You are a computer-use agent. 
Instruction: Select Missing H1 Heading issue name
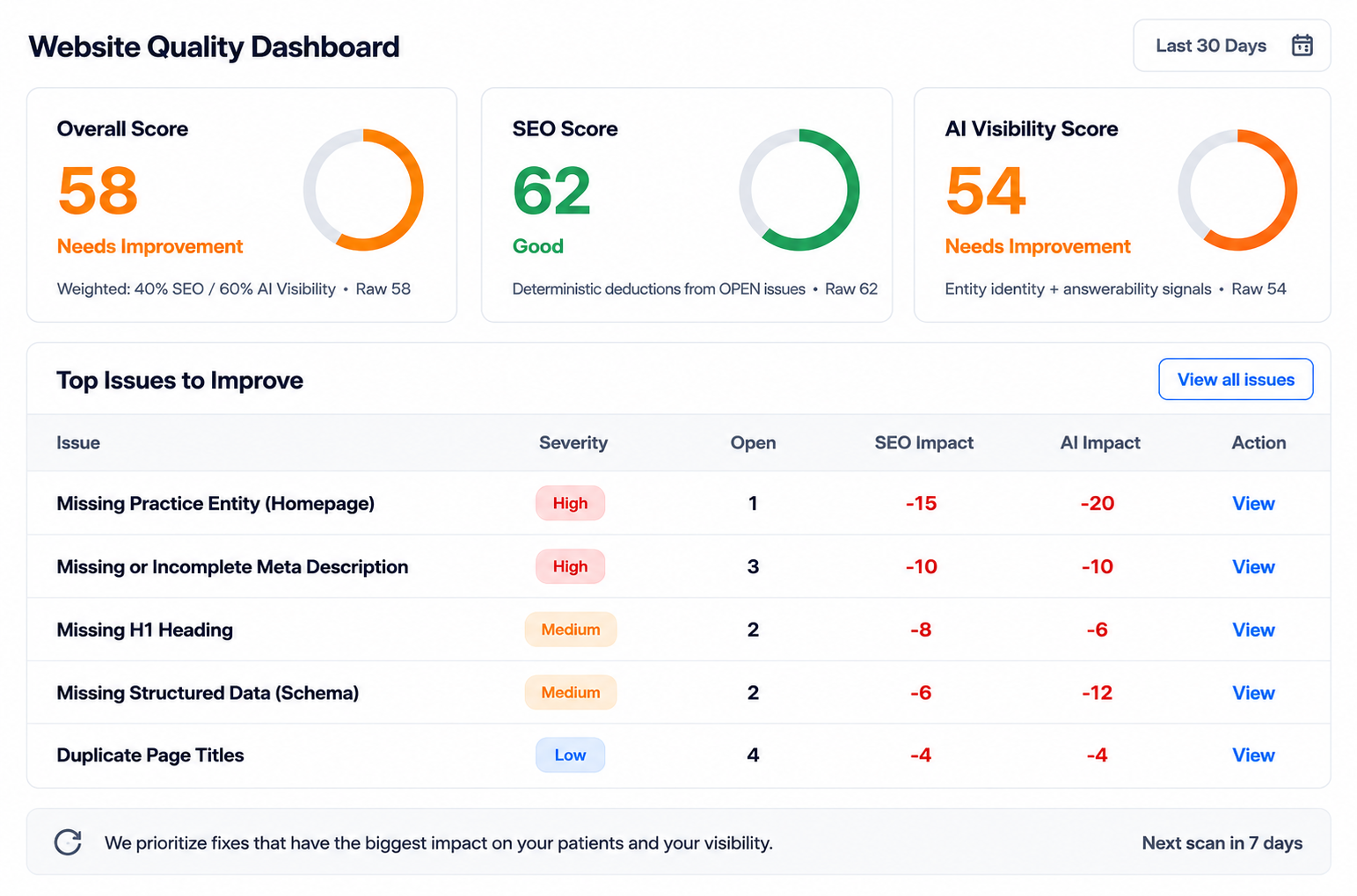tap(144, 630)
